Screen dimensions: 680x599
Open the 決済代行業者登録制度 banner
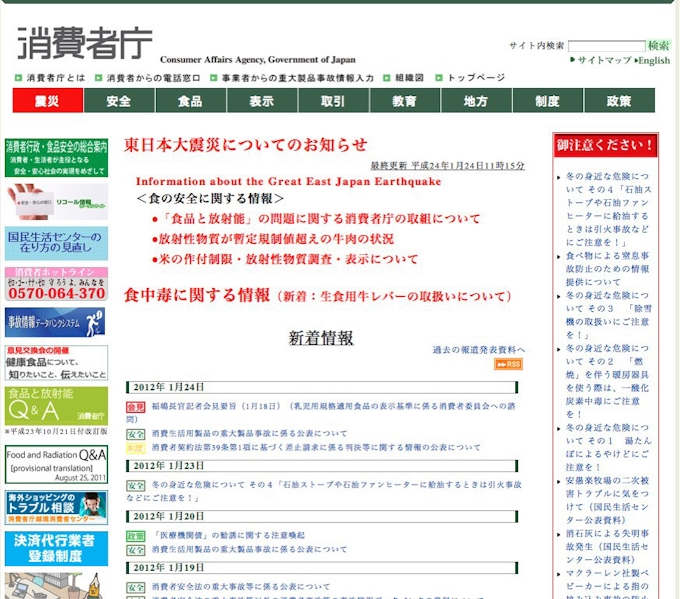click(x=56, y=549)
